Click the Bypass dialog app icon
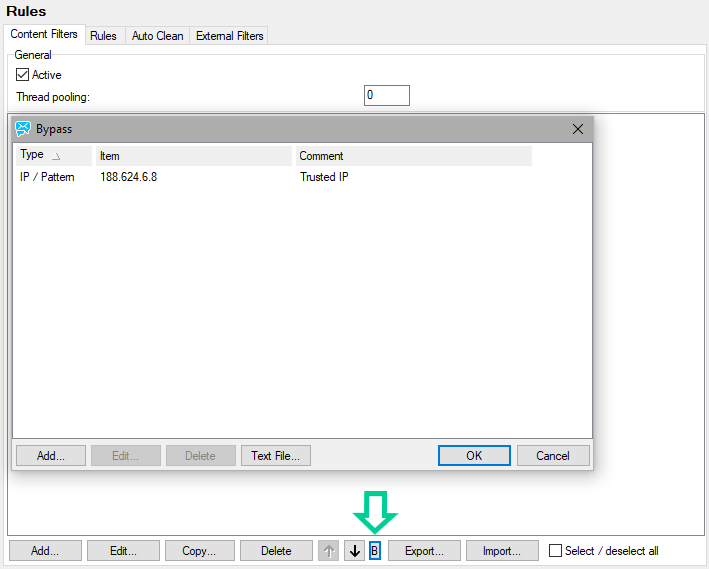The image size is (709, 569). pos(23,129)
